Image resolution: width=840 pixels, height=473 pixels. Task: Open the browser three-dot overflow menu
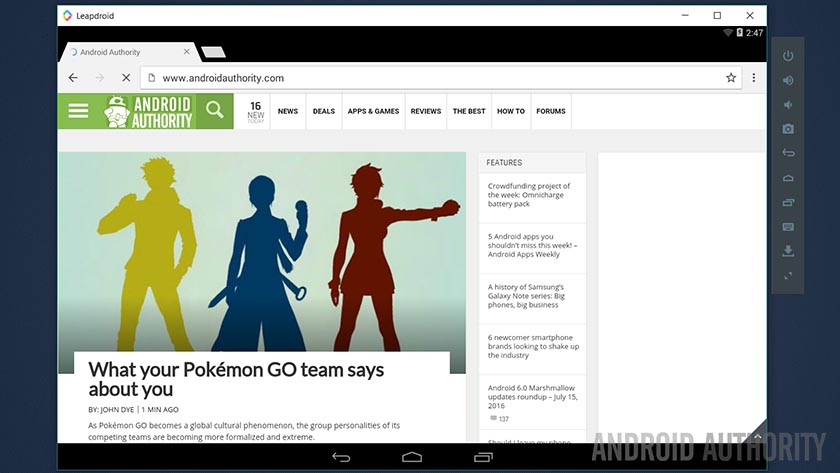pos(754,78)
